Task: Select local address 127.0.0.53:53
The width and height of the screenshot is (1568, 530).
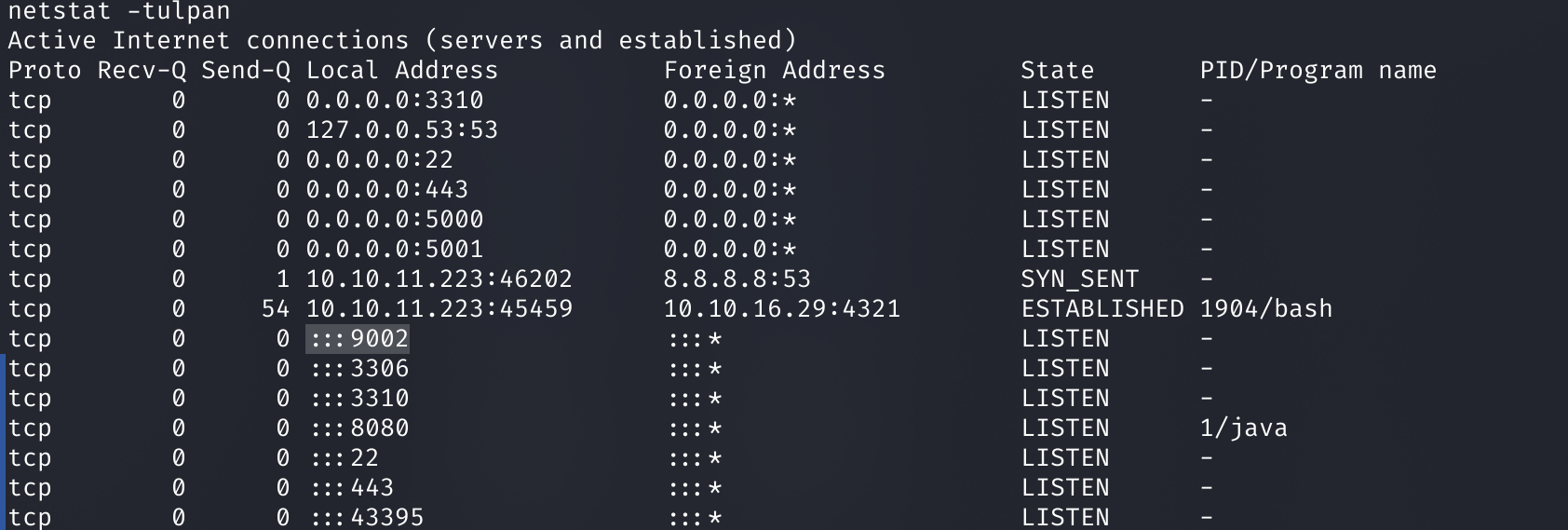Action: tap(402, 130)
